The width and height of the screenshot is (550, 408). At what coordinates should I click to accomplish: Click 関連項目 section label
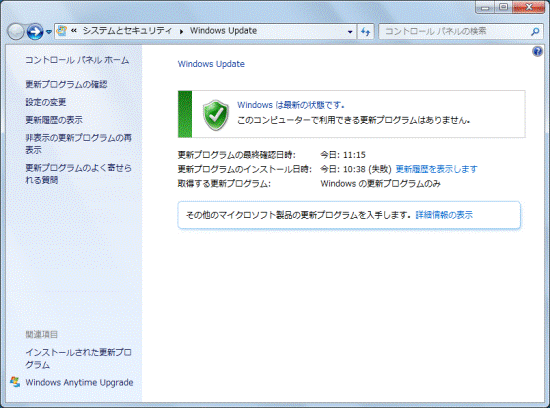pyautogui.click(x=41, y=334)
